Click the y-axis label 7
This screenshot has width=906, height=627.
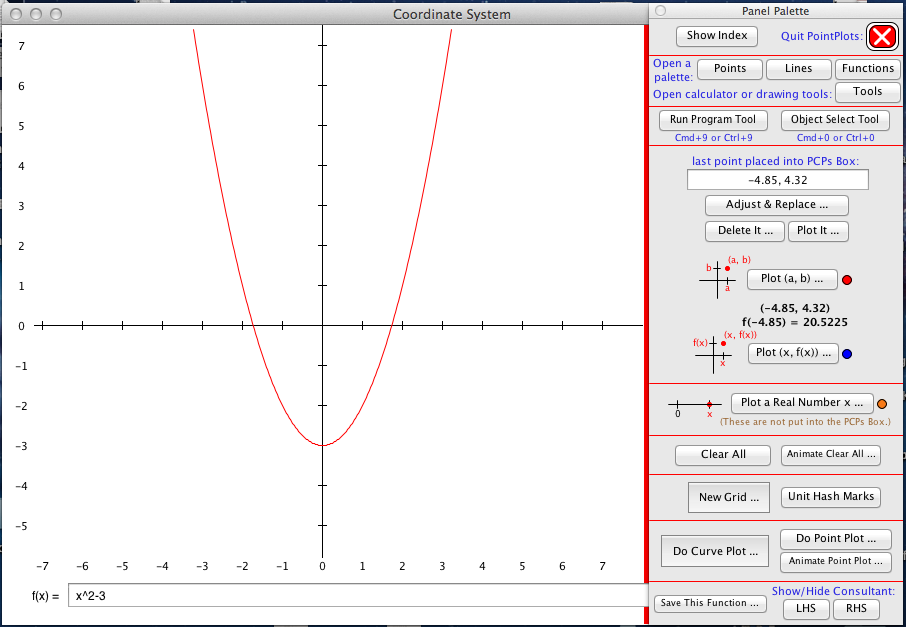pyautogui.click(x=21, y=46)
